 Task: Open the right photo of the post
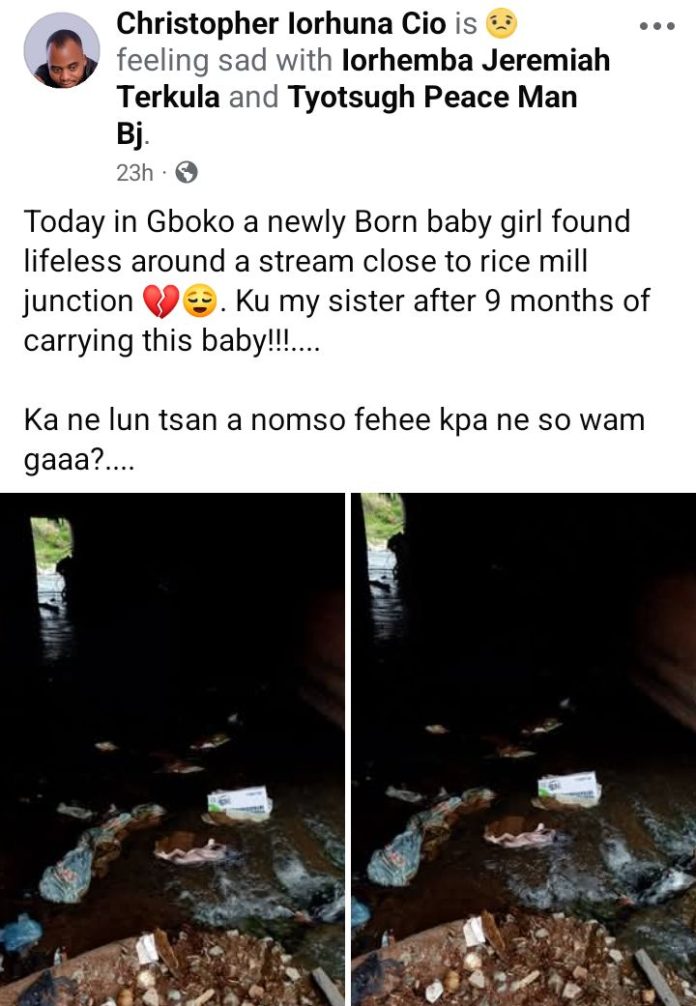(x=523, y=749)
